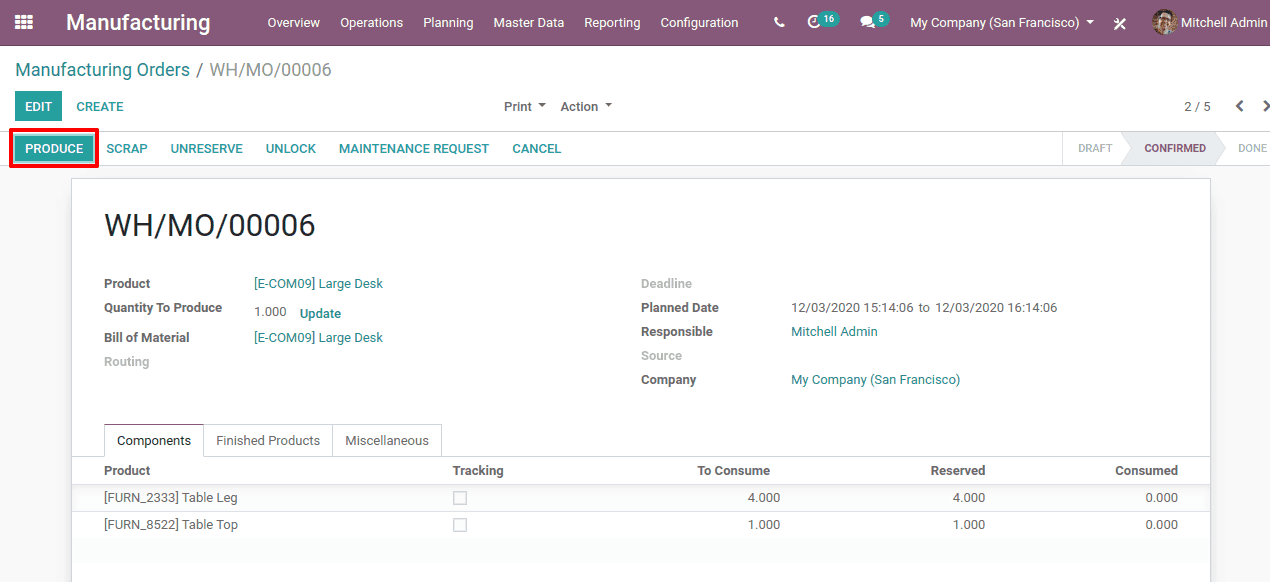Sort by the To Consume column header
Viewport: 1270px width, 582px height.
(733, 471)
